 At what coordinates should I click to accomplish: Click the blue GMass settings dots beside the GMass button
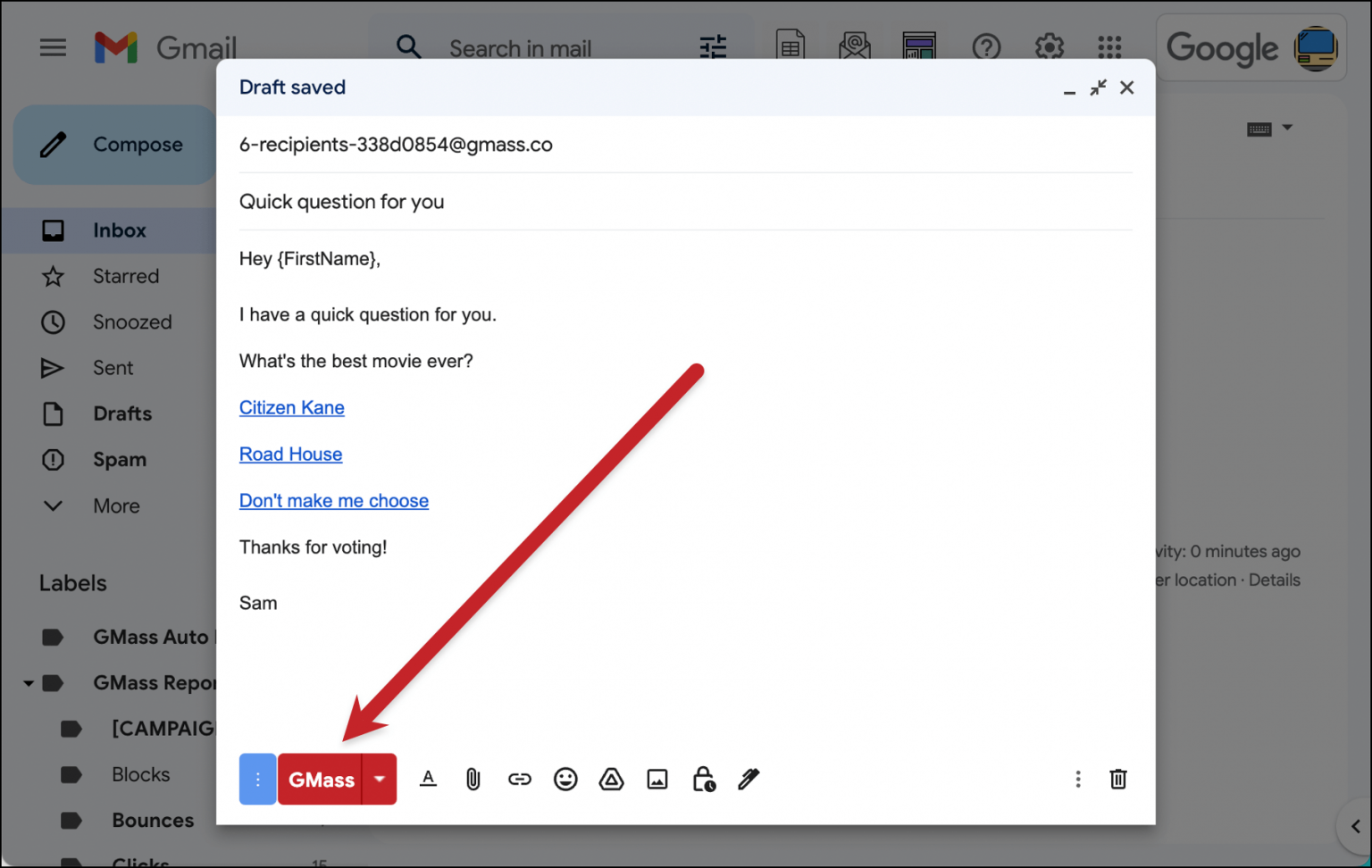click(x=257, y=779)
